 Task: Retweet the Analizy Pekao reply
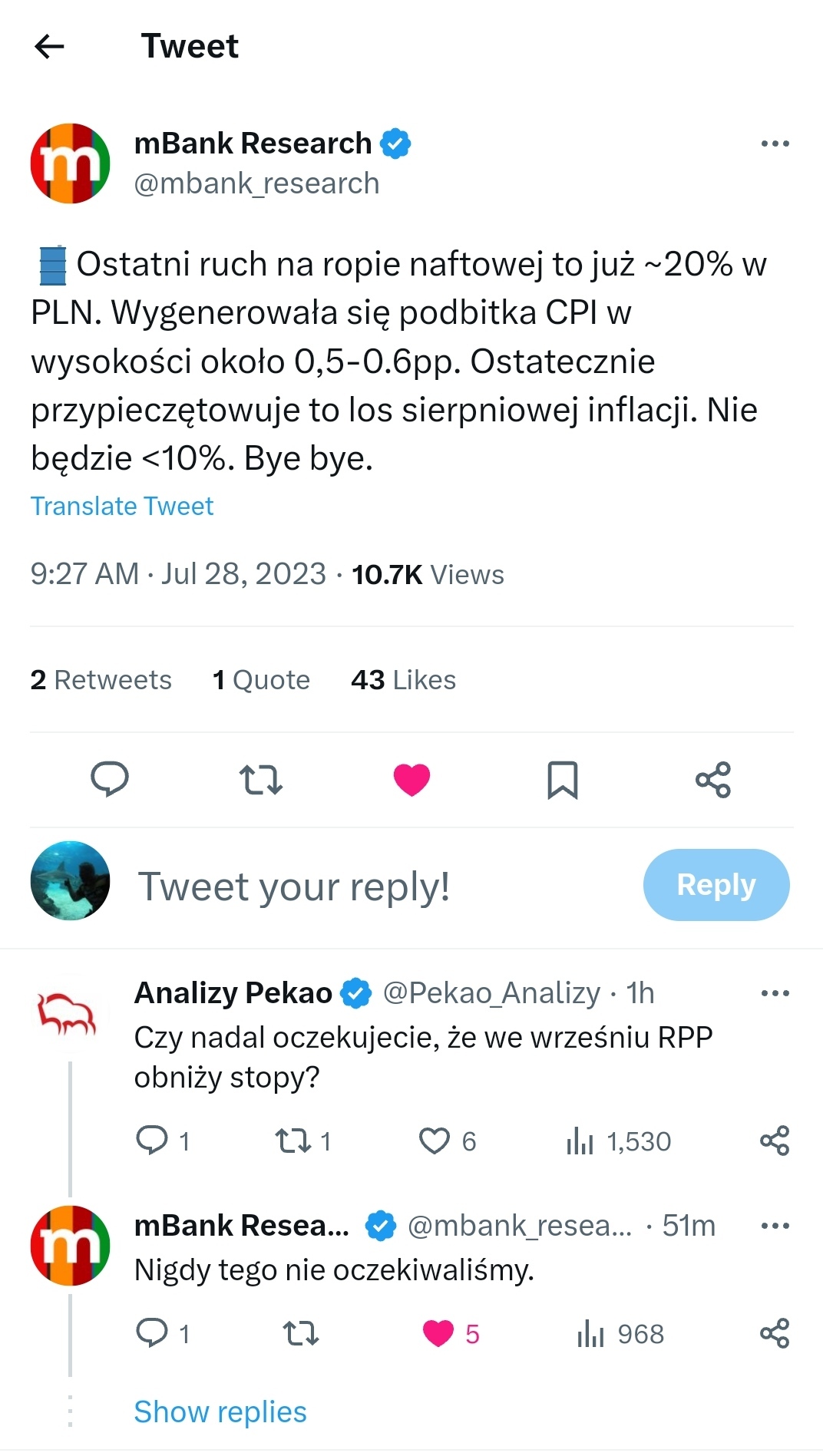[x=293, y=1141]
